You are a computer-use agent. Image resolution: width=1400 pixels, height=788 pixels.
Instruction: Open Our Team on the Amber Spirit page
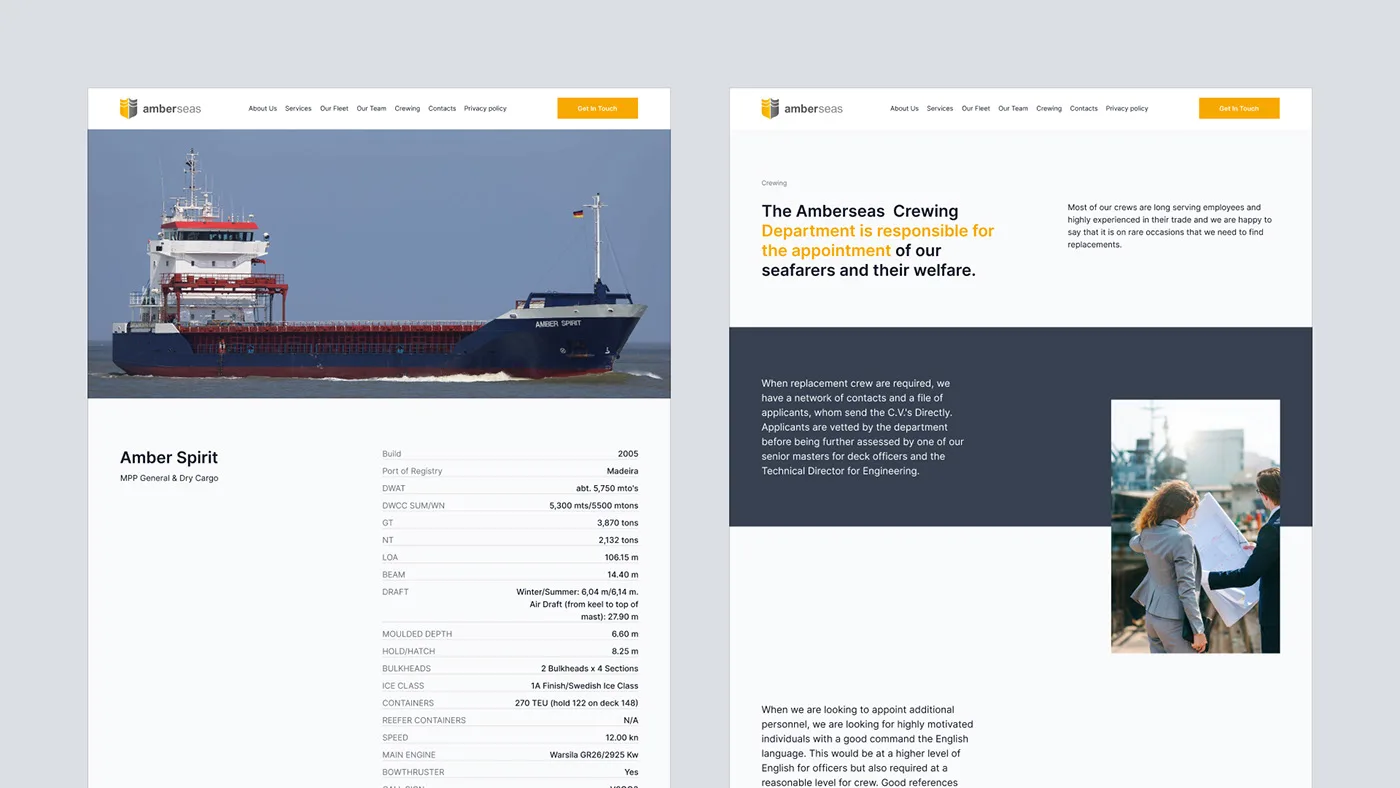371,108
